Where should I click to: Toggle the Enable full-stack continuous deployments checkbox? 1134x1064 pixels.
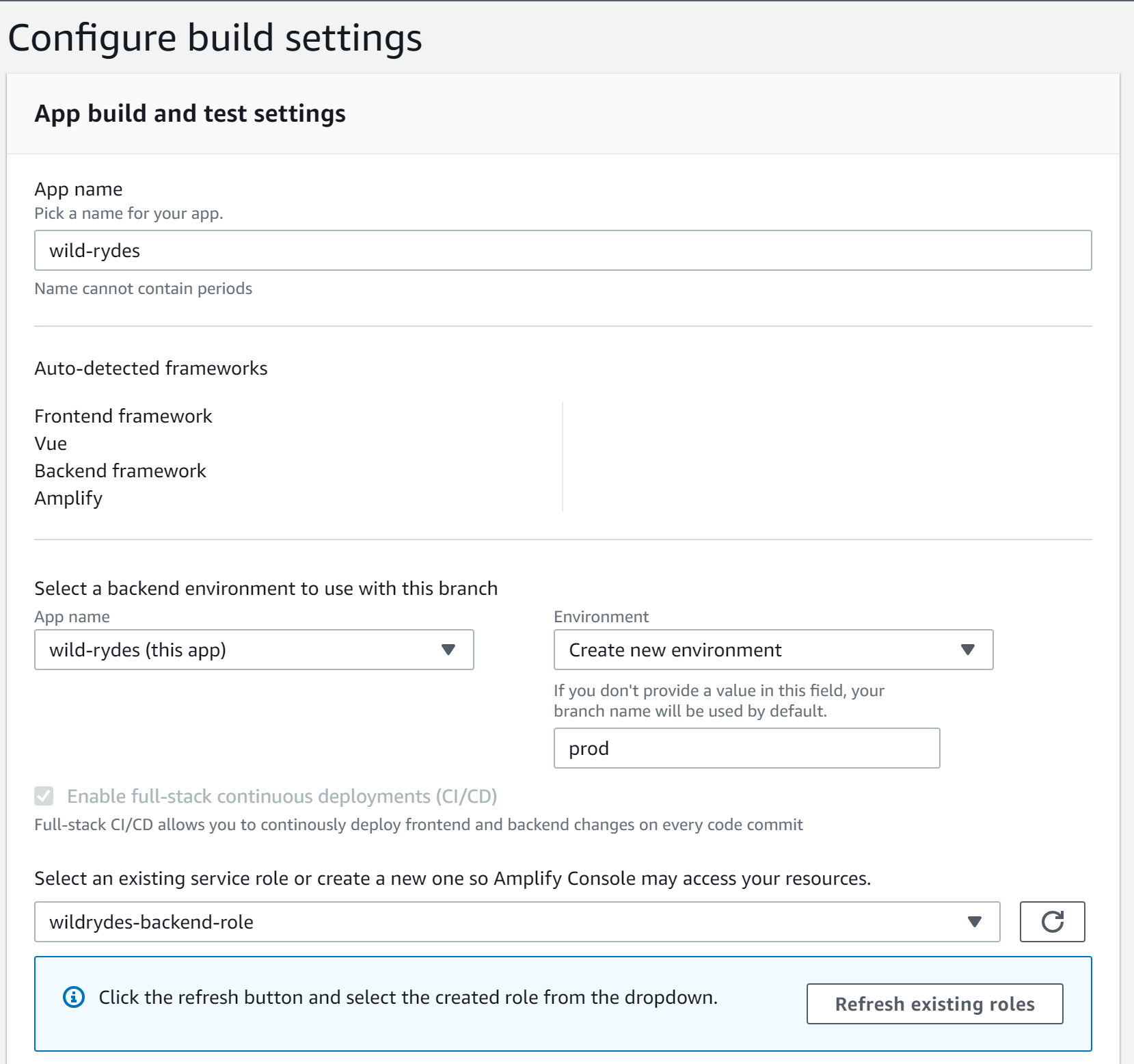pos(44,796)
